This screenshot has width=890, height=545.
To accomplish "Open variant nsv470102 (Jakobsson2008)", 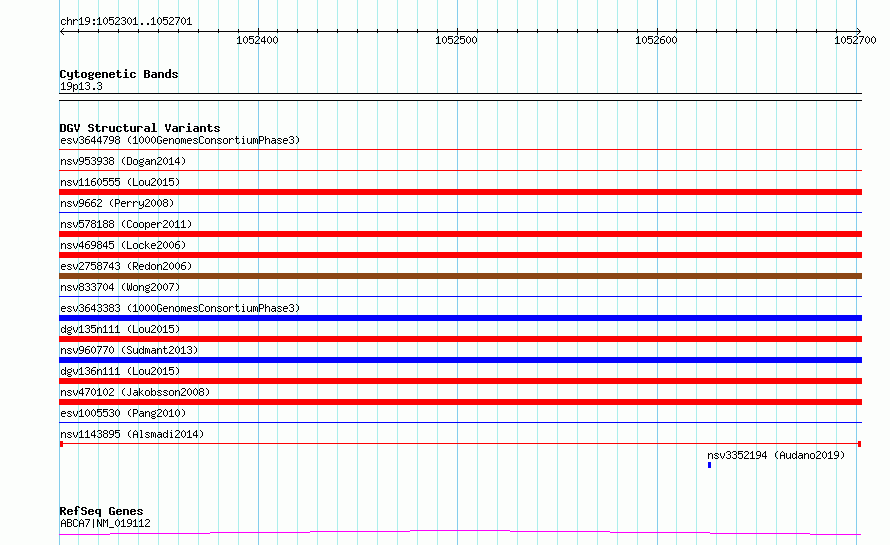I will [135, 392].
